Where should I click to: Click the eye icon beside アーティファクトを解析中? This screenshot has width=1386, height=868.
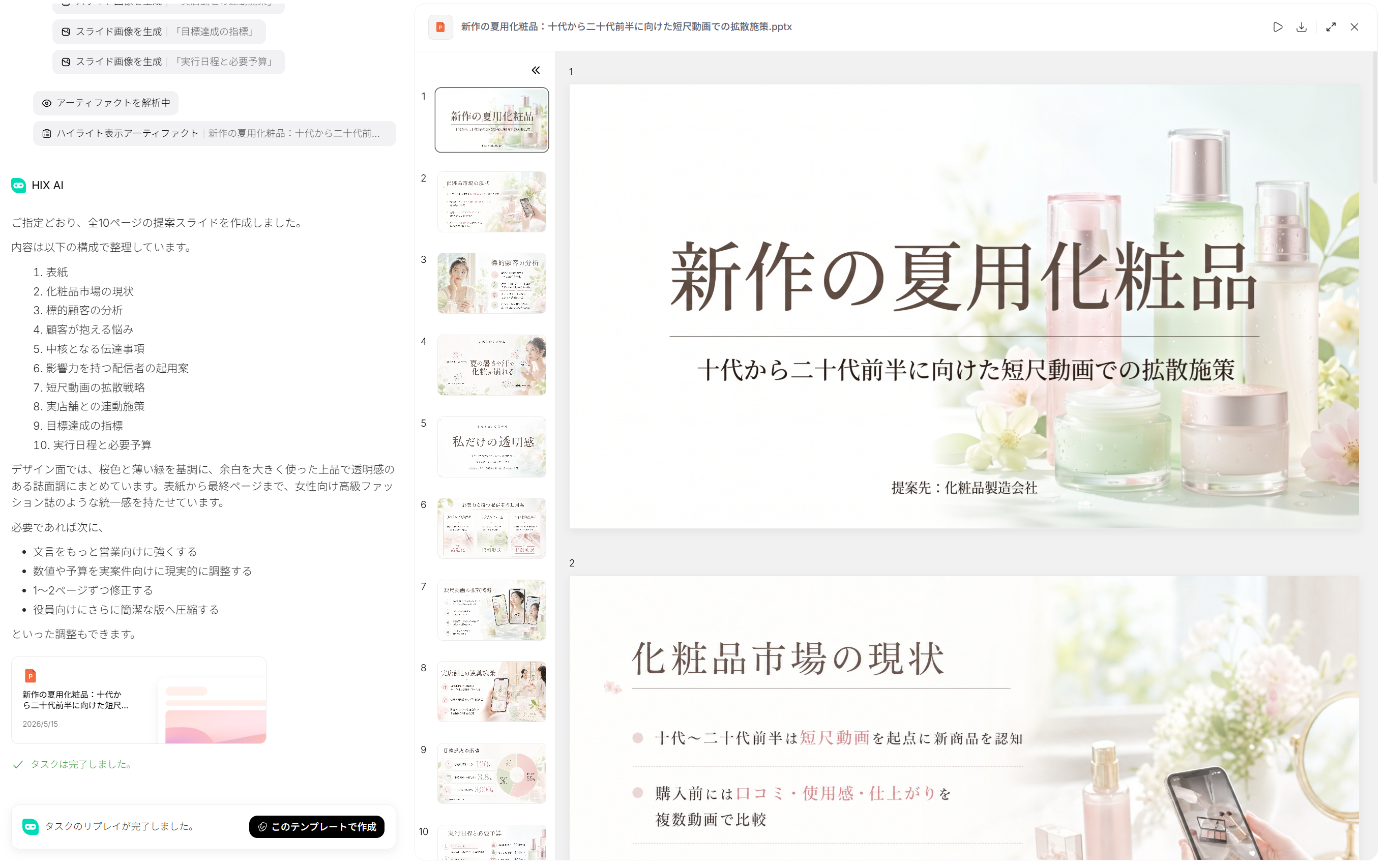(x=47, y=103)
